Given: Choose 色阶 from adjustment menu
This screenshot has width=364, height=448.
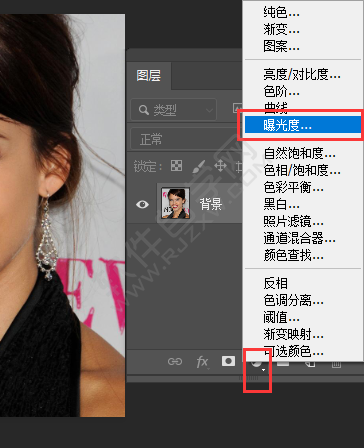Looking at the screenshot, I should pyautogui.click(x=281, y=91).
